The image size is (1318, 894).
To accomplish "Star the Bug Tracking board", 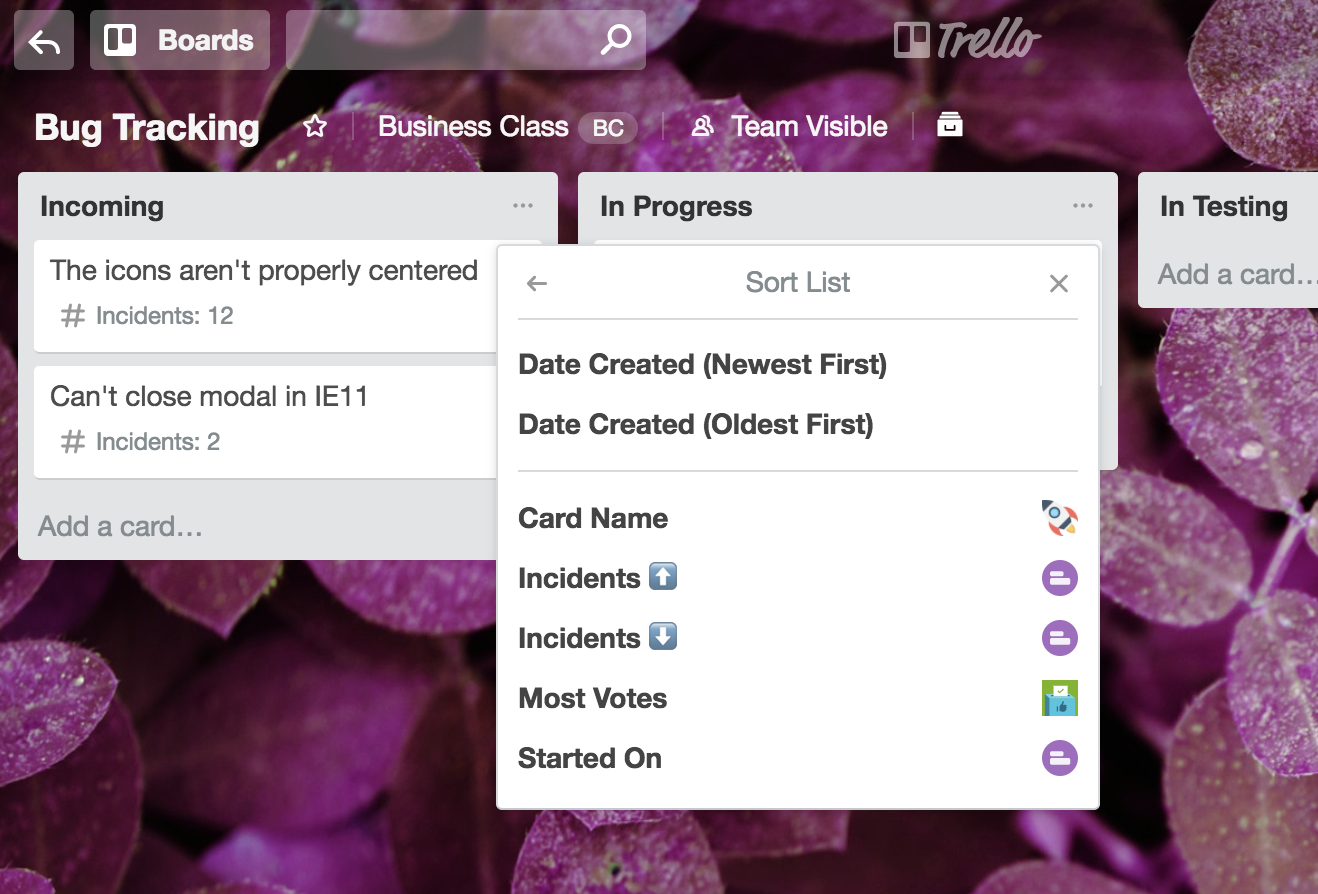I will pyautogui.click(x=315, y=127).
